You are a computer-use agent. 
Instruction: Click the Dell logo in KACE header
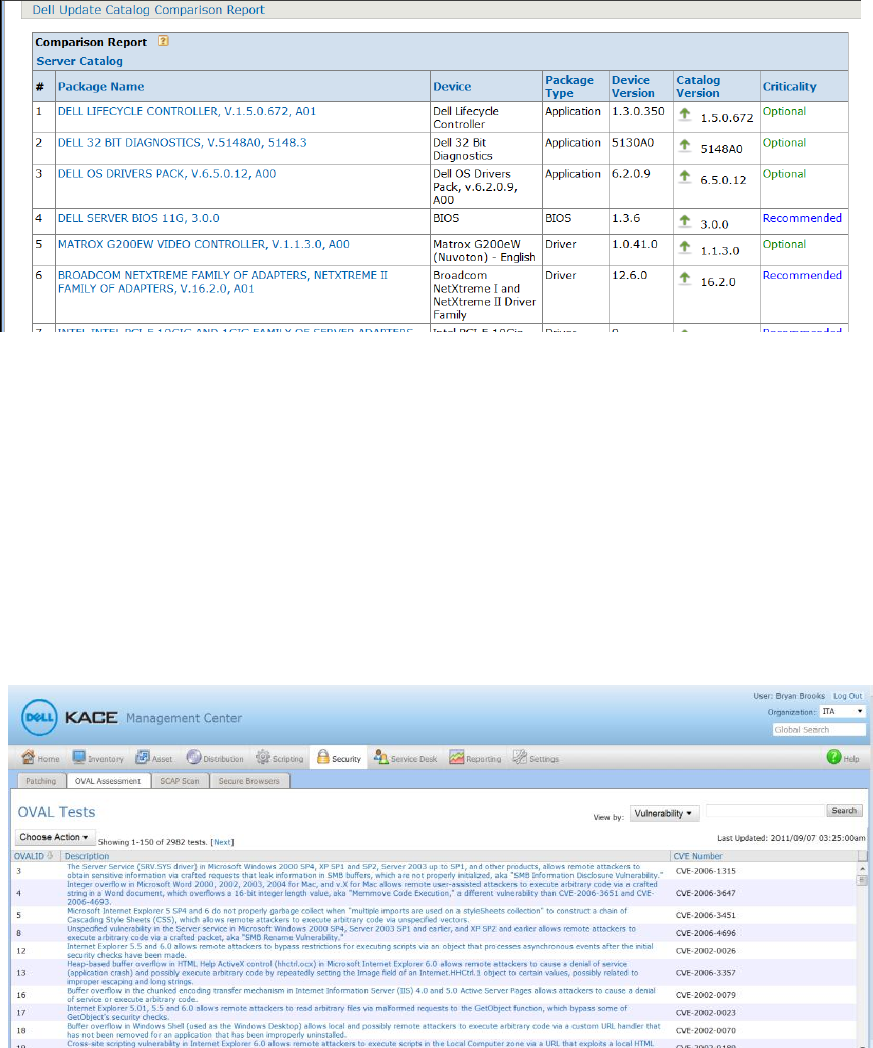point(39,717)
